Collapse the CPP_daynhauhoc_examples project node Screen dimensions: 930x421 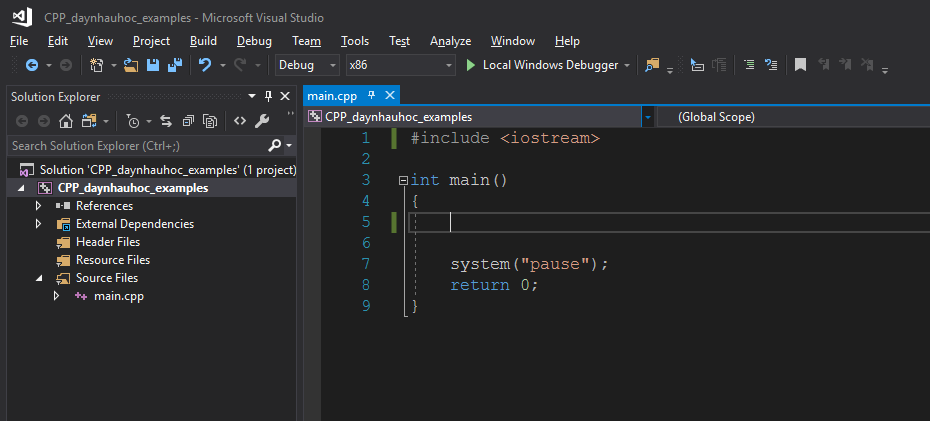pos(21,189)
